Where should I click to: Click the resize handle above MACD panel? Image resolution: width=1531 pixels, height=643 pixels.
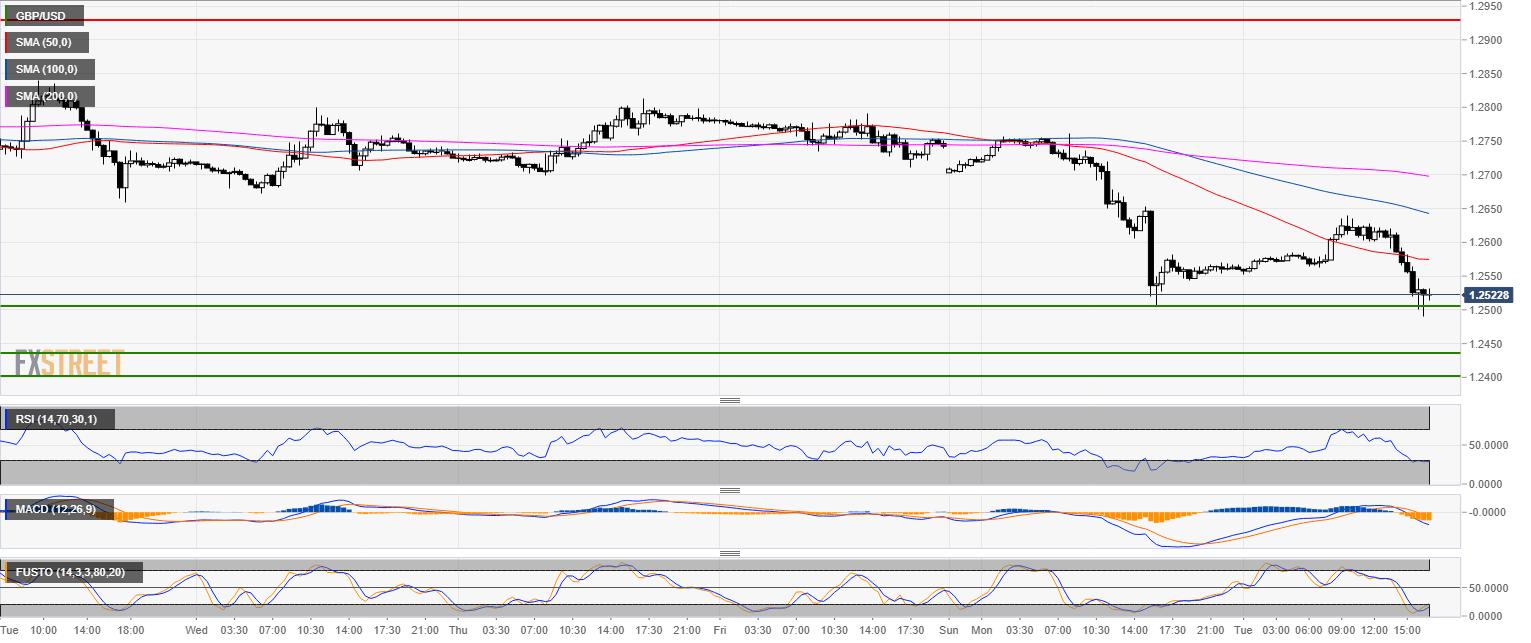pyautogui.click(x=729, y=491)
